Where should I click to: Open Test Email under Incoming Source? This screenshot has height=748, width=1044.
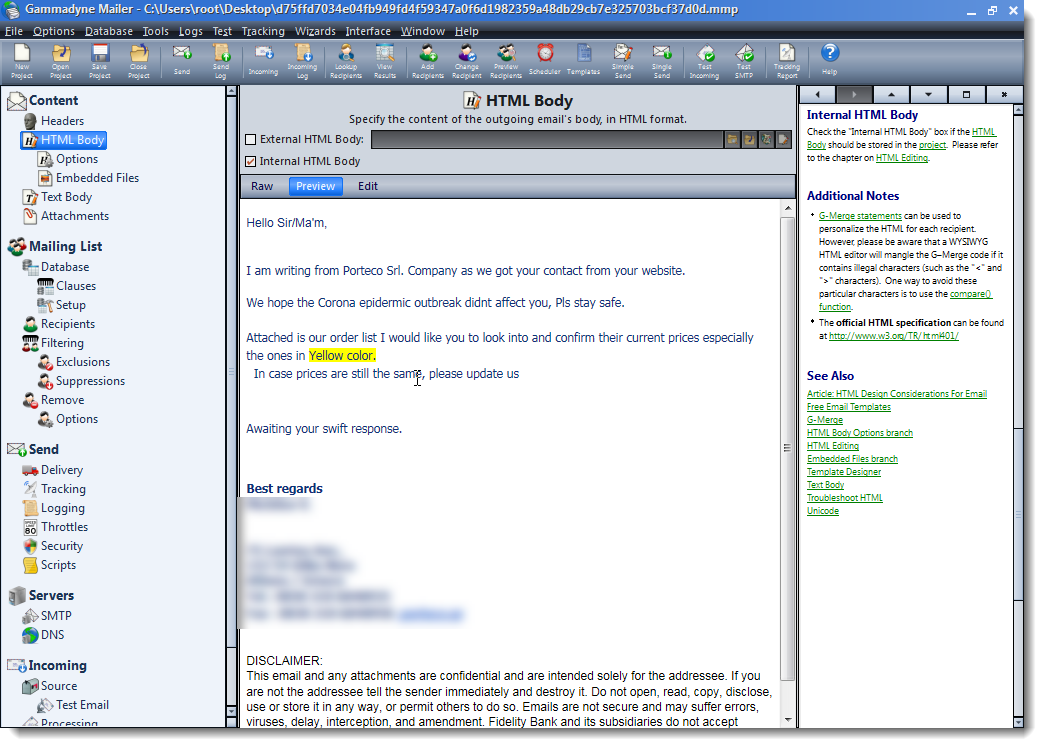click(x=83, y=705)
